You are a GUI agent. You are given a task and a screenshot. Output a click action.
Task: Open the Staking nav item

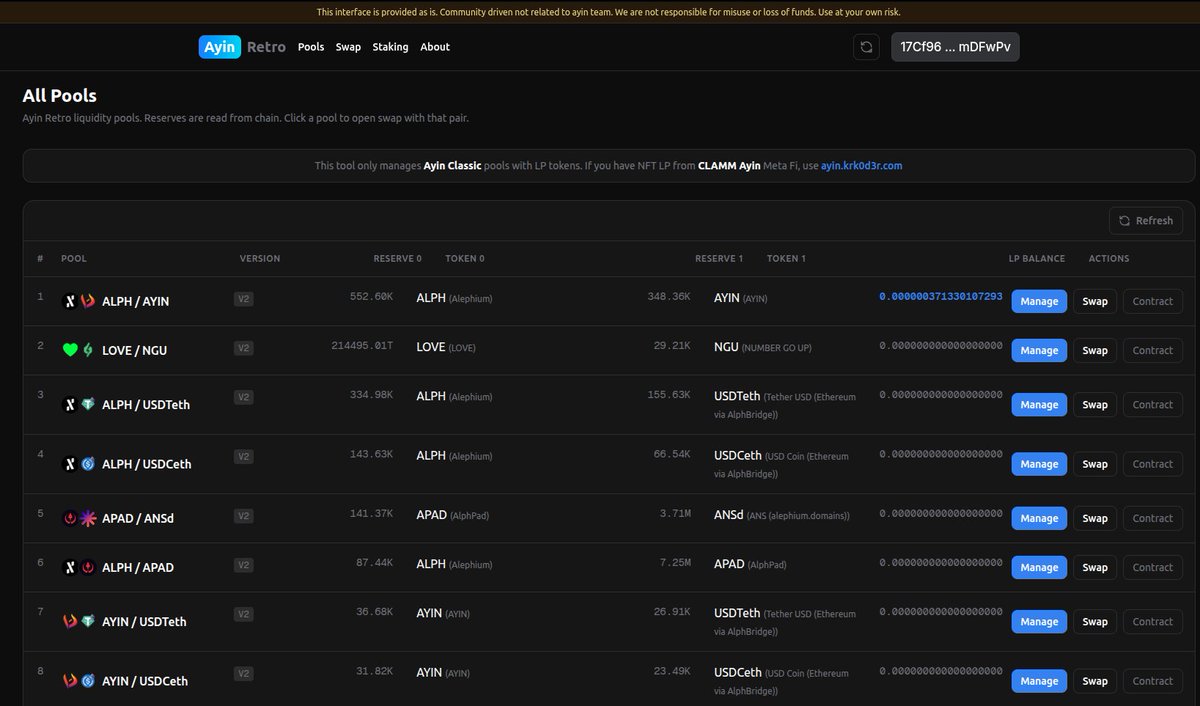point(390,47)
